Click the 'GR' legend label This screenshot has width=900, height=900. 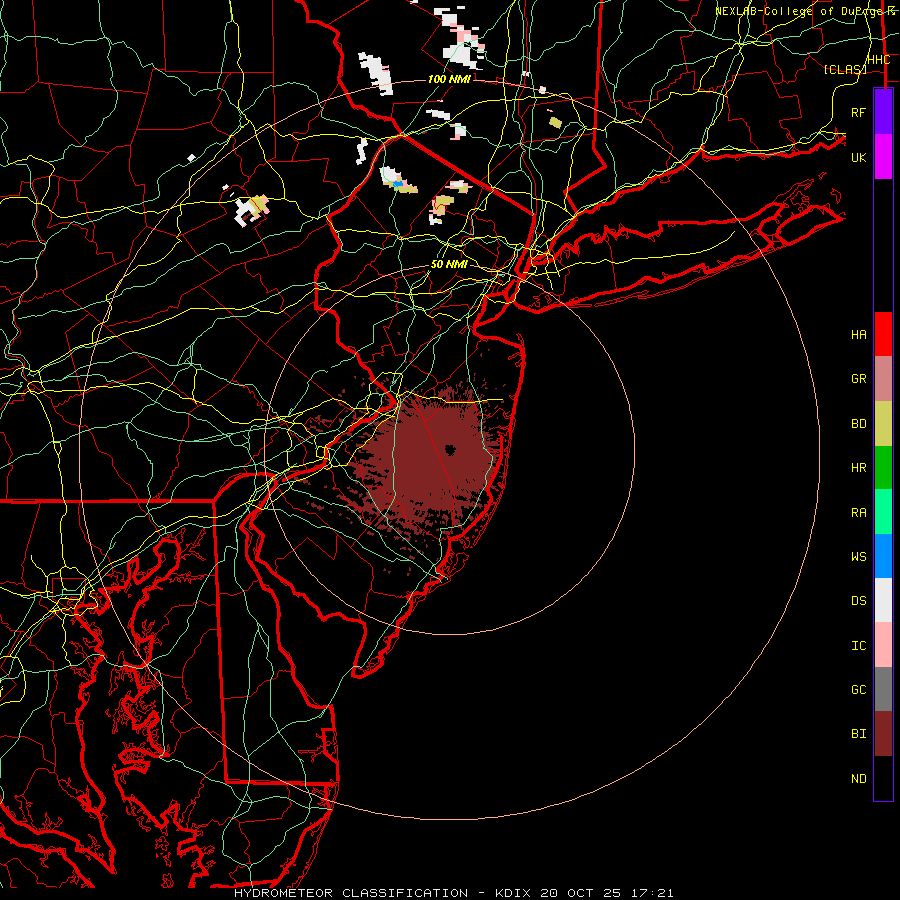[859, 379]
